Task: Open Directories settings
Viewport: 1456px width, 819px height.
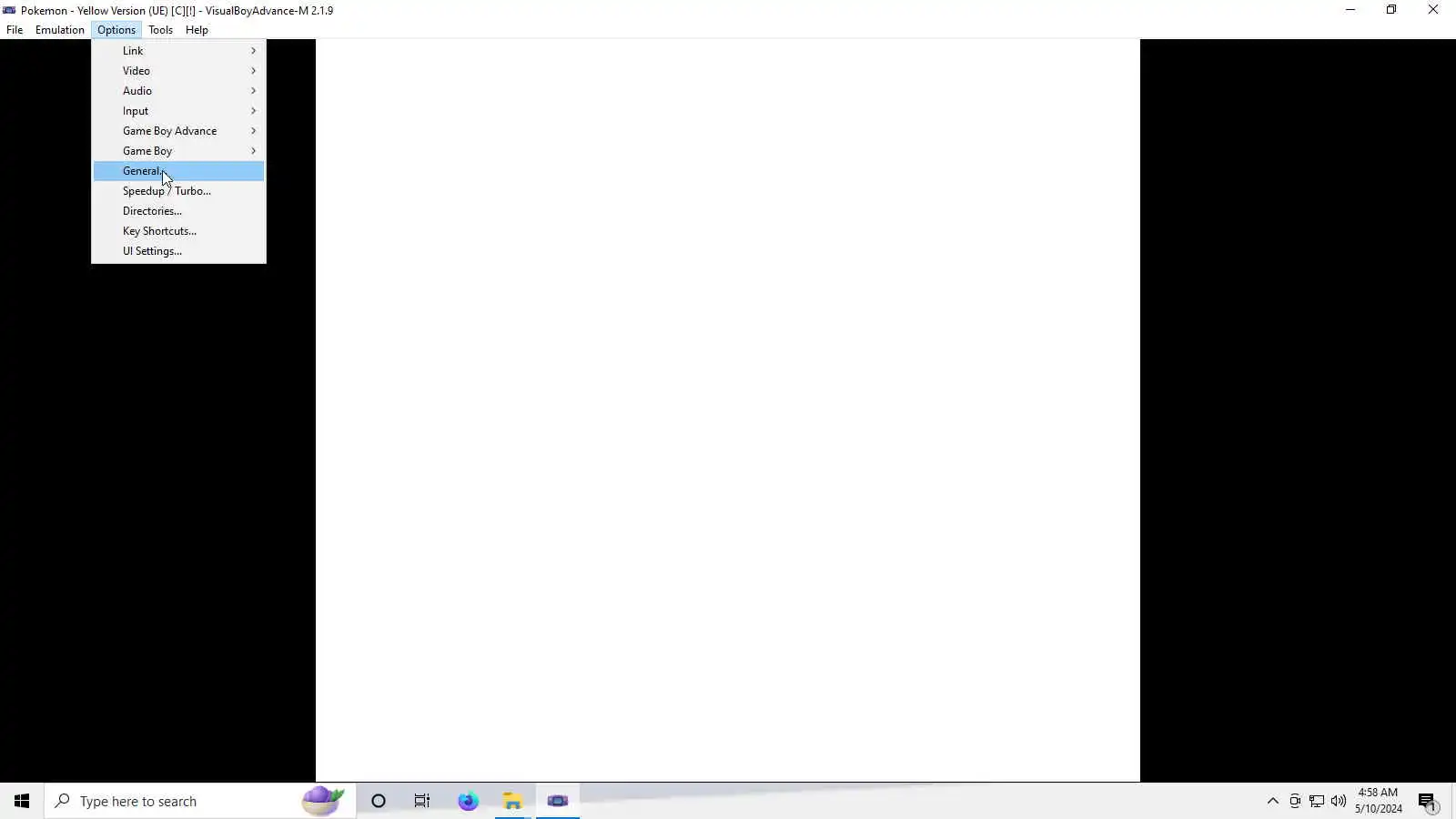Action: [178, 211]
